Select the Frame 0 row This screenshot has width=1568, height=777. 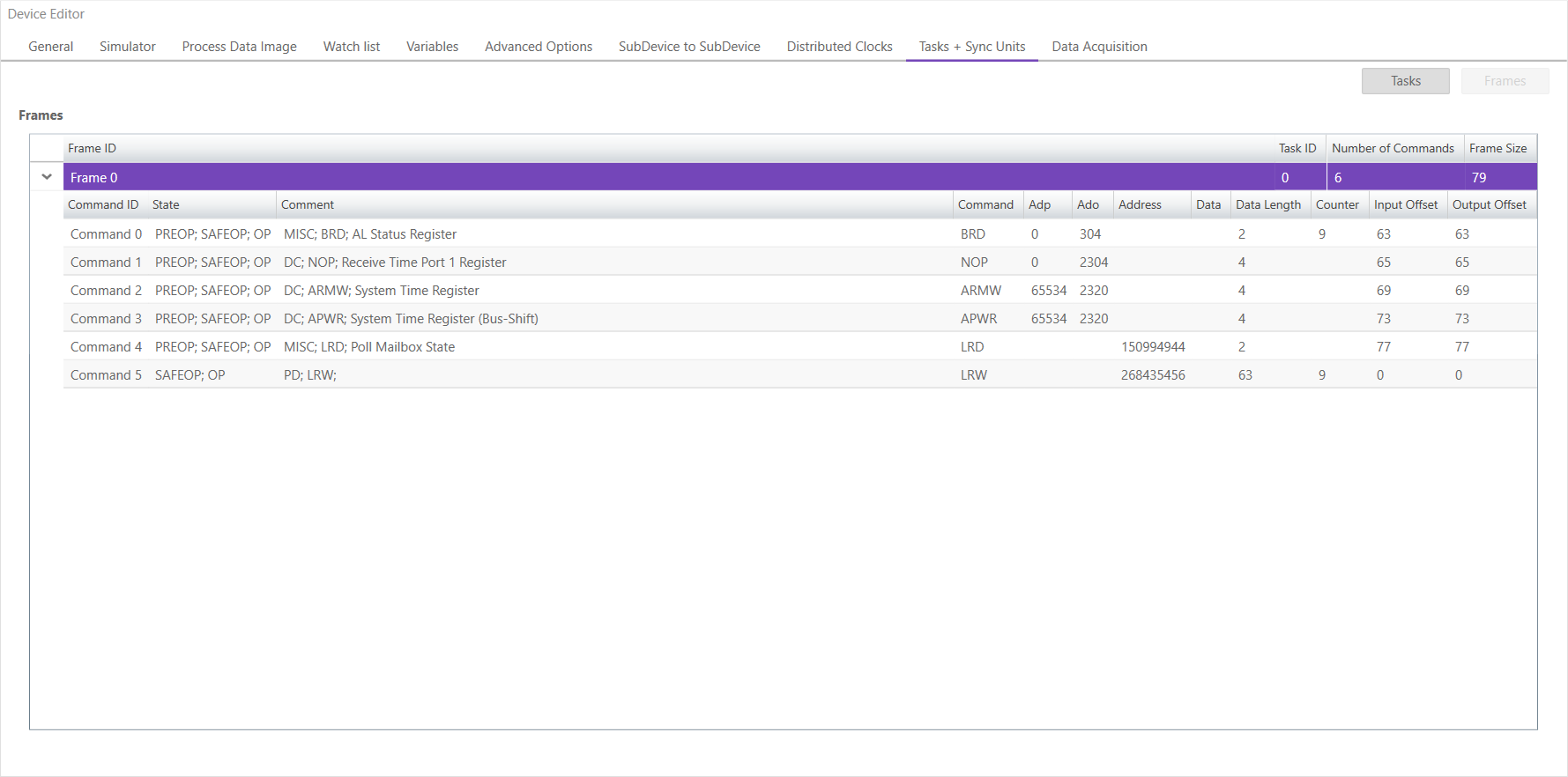tap(617, 178)
